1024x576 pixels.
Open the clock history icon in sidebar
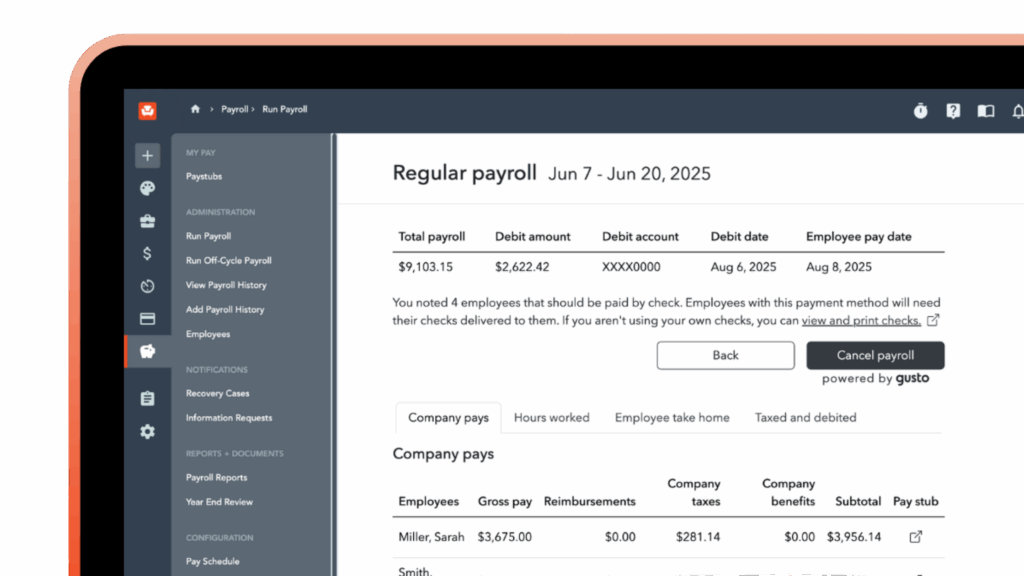146,287
